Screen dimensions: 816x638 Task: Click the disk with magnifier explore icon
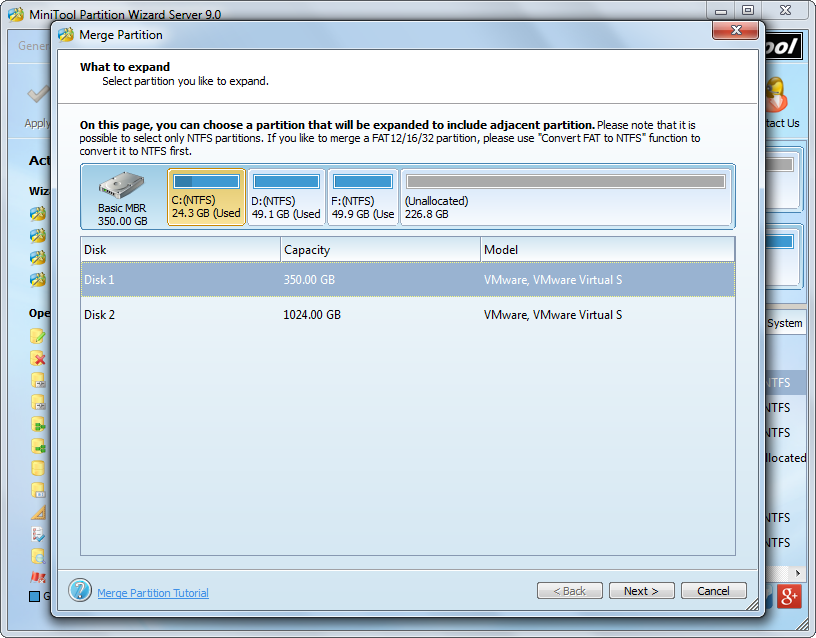pos(38,556)
